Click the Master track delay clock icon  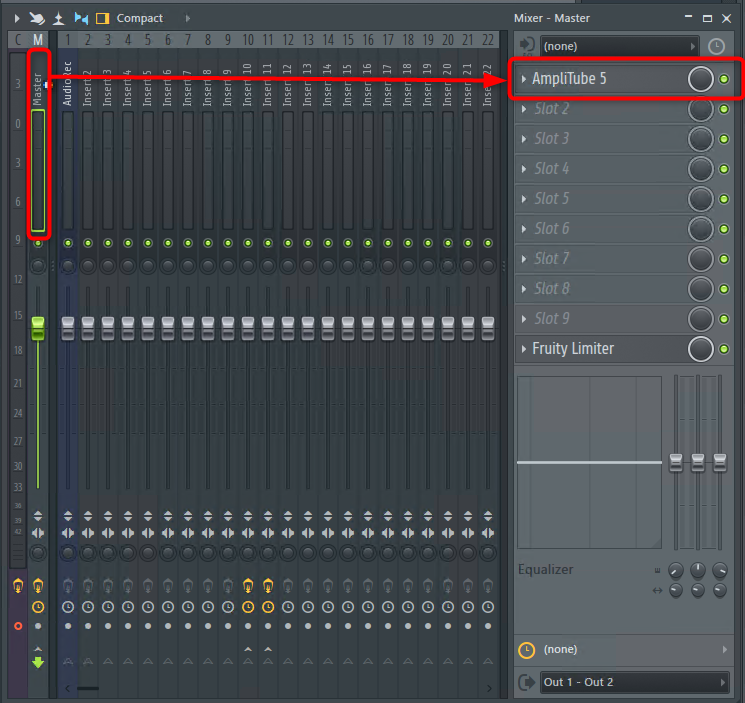click(38, 607)
